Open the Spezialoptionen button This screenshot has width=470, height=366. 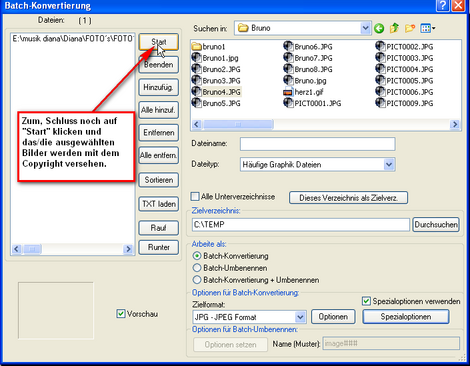click(x=406, y=317)
